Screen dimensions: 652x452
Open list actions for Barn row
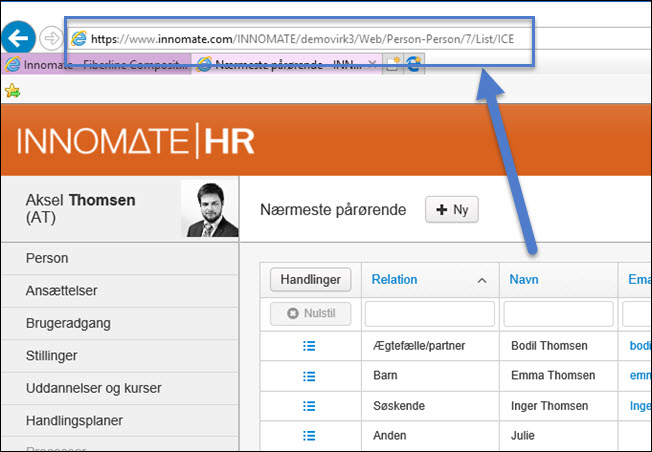point(309,376)
